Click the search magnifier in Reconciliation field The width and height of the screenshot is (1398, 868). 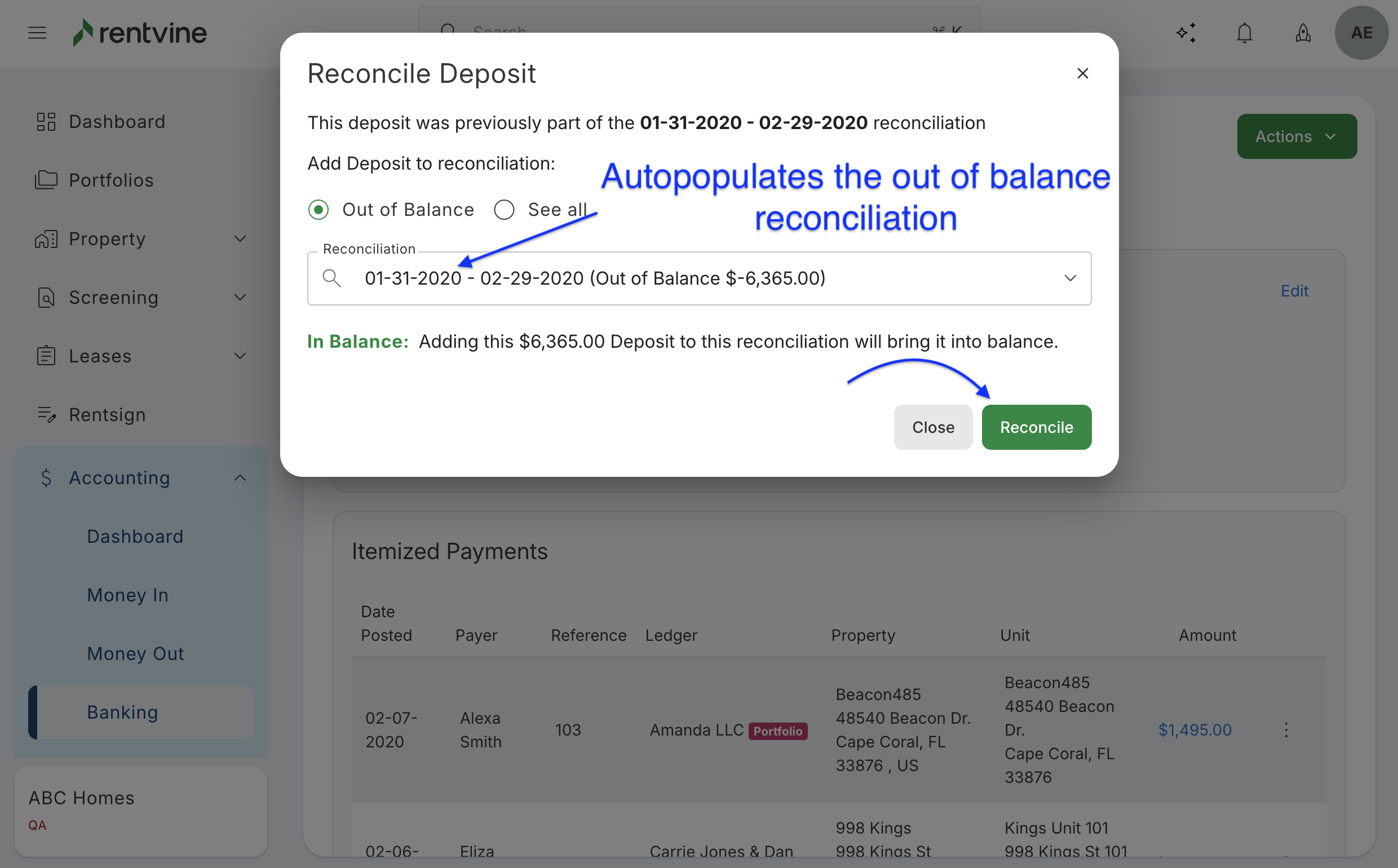pyautogui.click(x=332, y=278)
